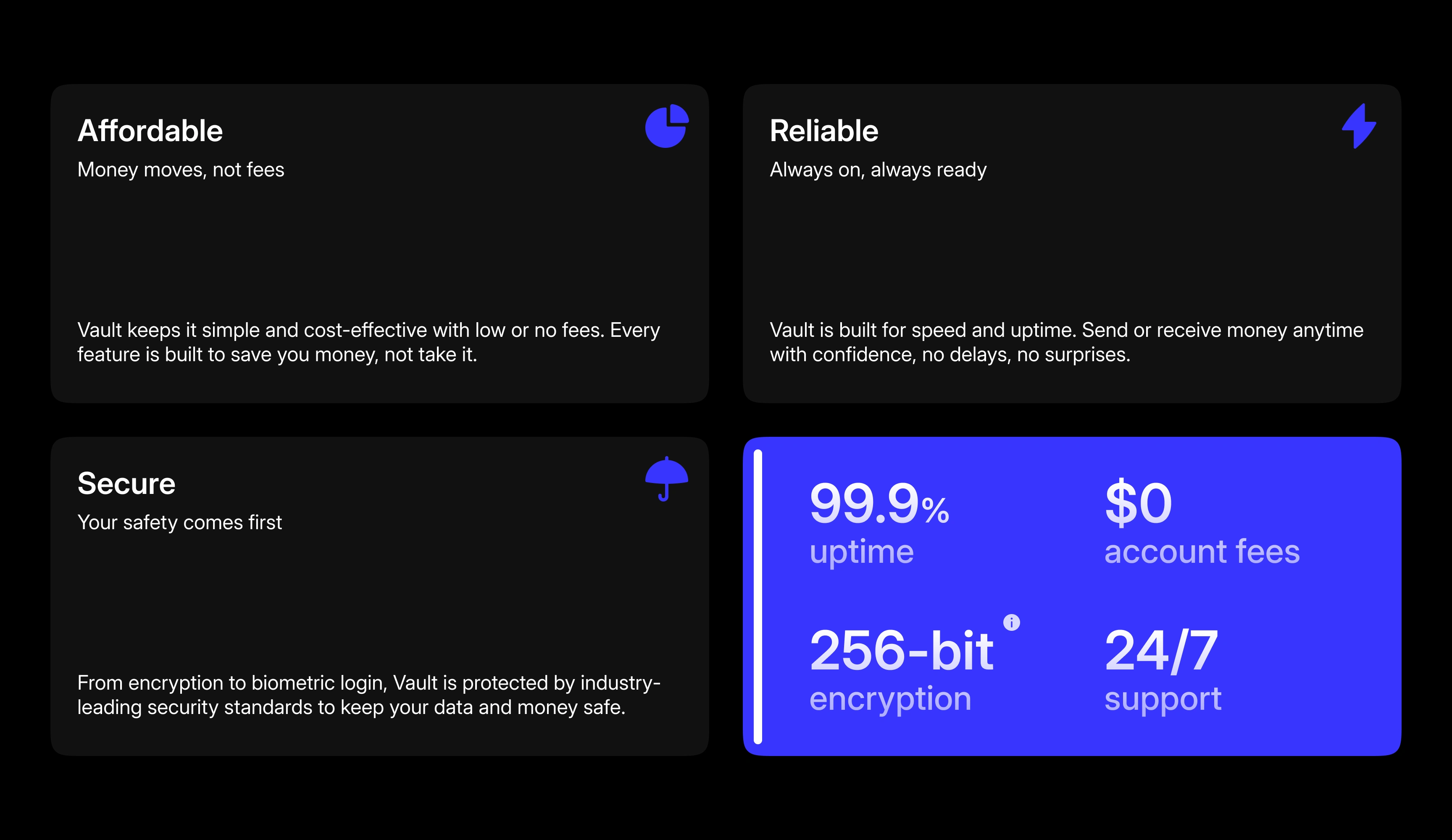Click the info icon beside 256-bit
The height and width of the screenshot is (840, 1452).
click(1011, 622)
